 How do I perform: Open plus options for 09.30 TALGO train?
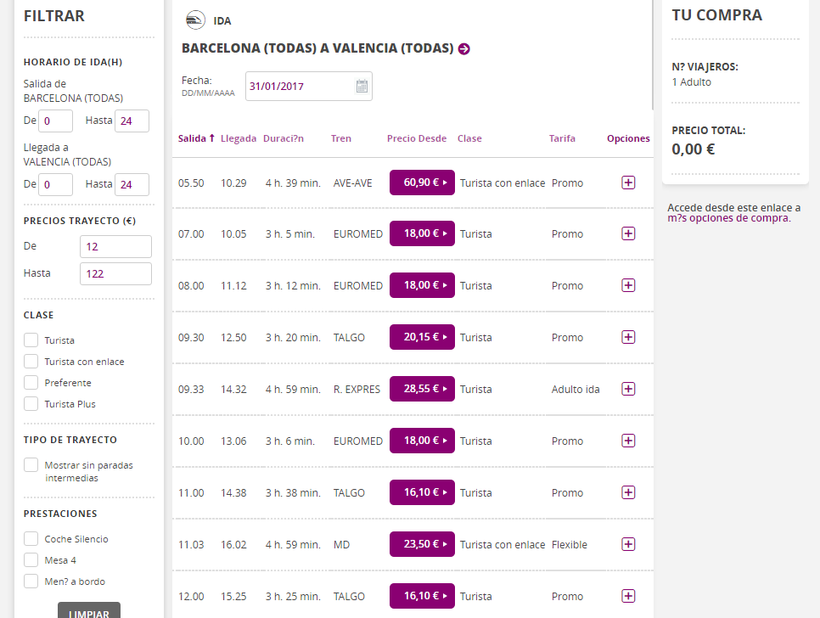pos(628,337)
